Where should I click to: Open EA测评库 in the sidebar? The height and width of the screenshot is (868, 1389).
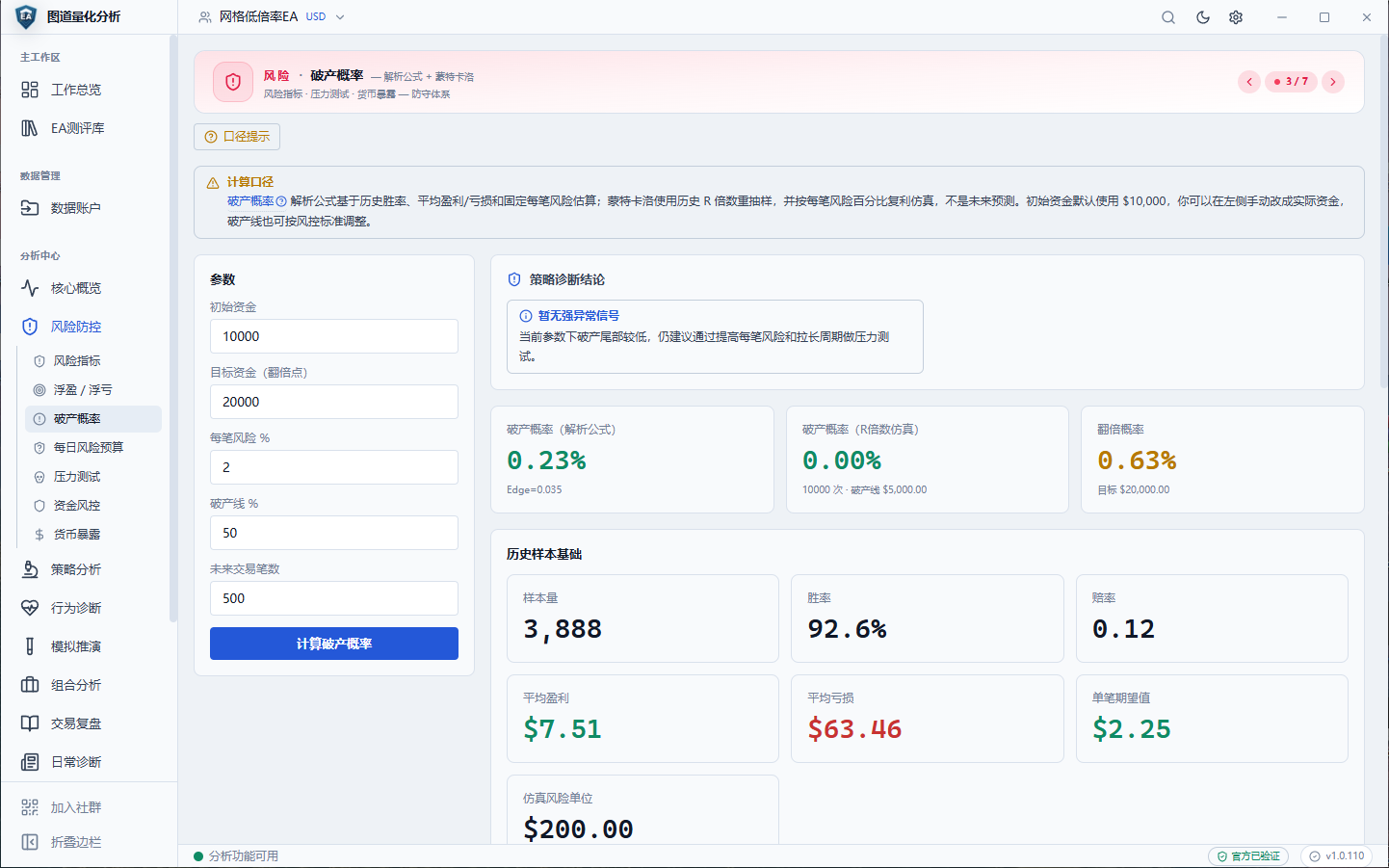point(90,128)
